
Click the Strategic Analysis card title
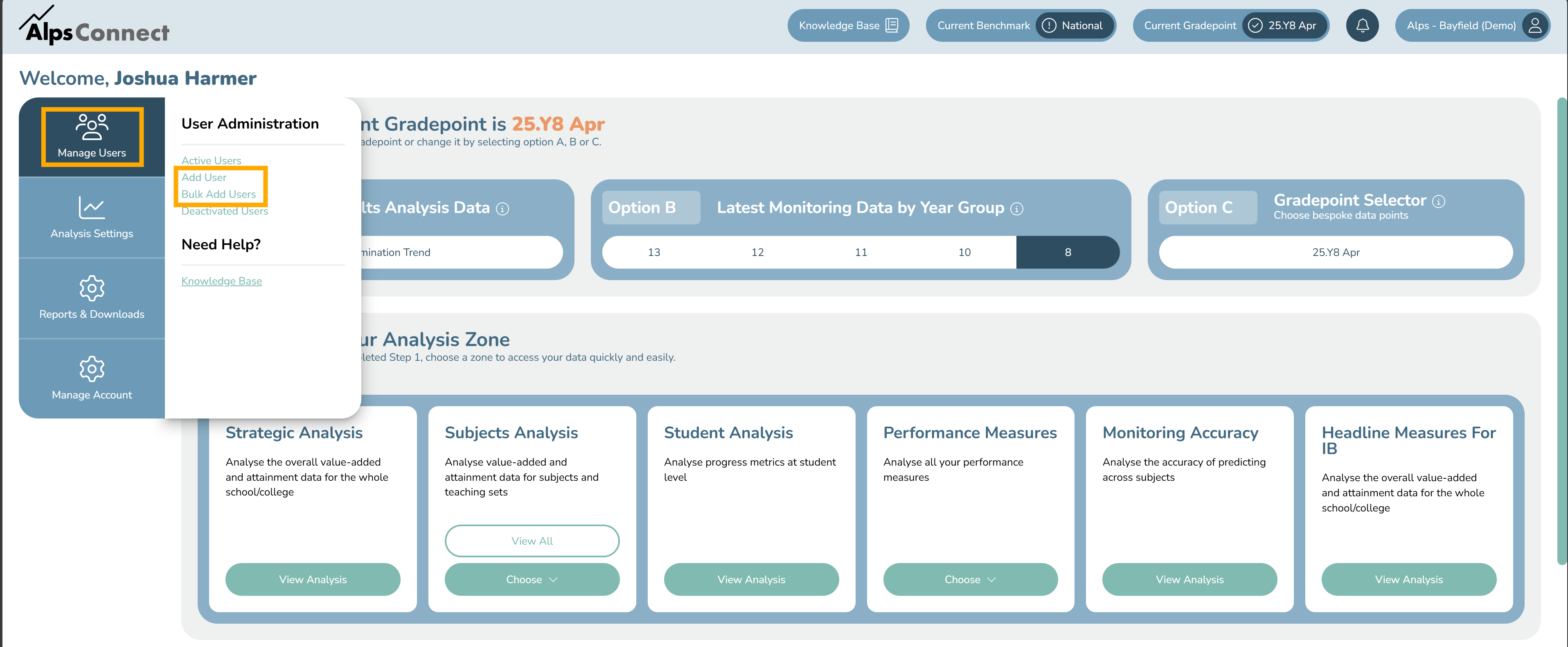(x=294, y=432)
